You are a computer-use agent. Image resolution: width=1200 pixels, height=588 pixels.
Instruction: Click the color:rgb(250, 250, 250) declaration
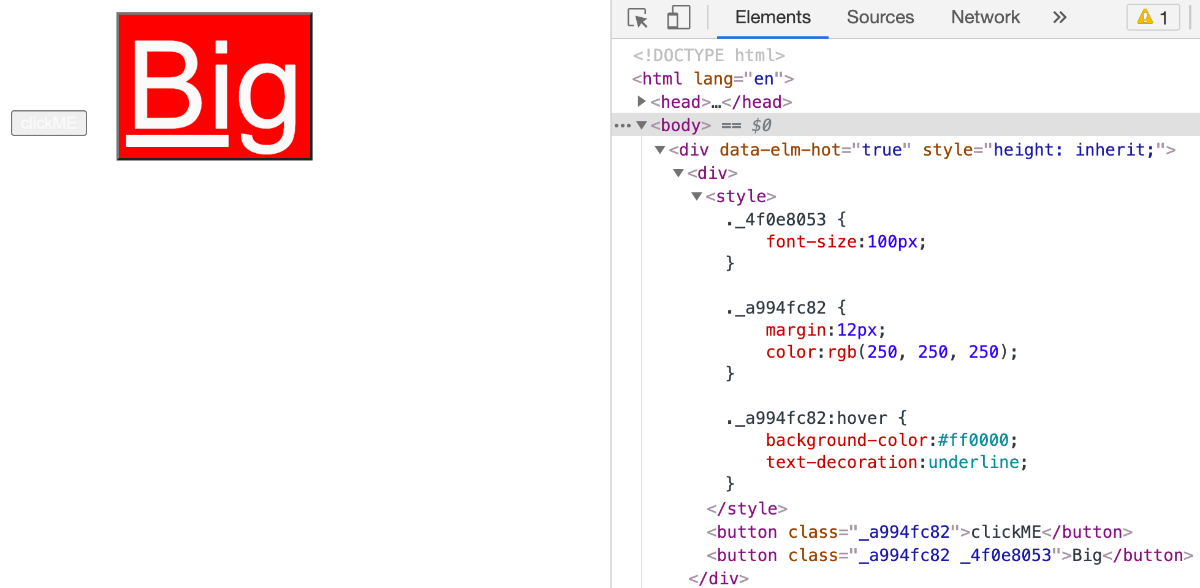click(892, 352)
